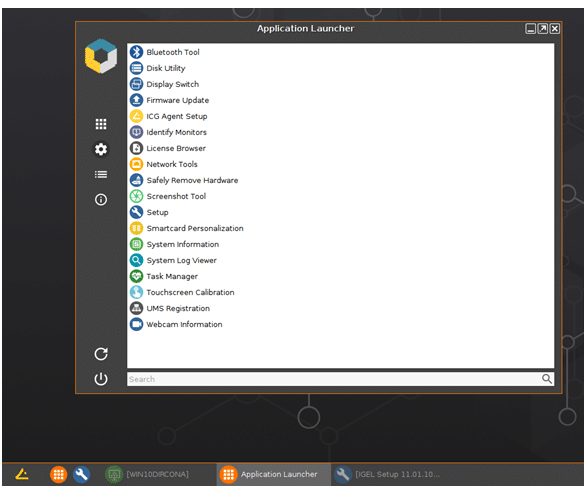The width and height of the screenshot is (585, 493).
Task: Maximize the Application Launcher window
Action: click(543, 29)
